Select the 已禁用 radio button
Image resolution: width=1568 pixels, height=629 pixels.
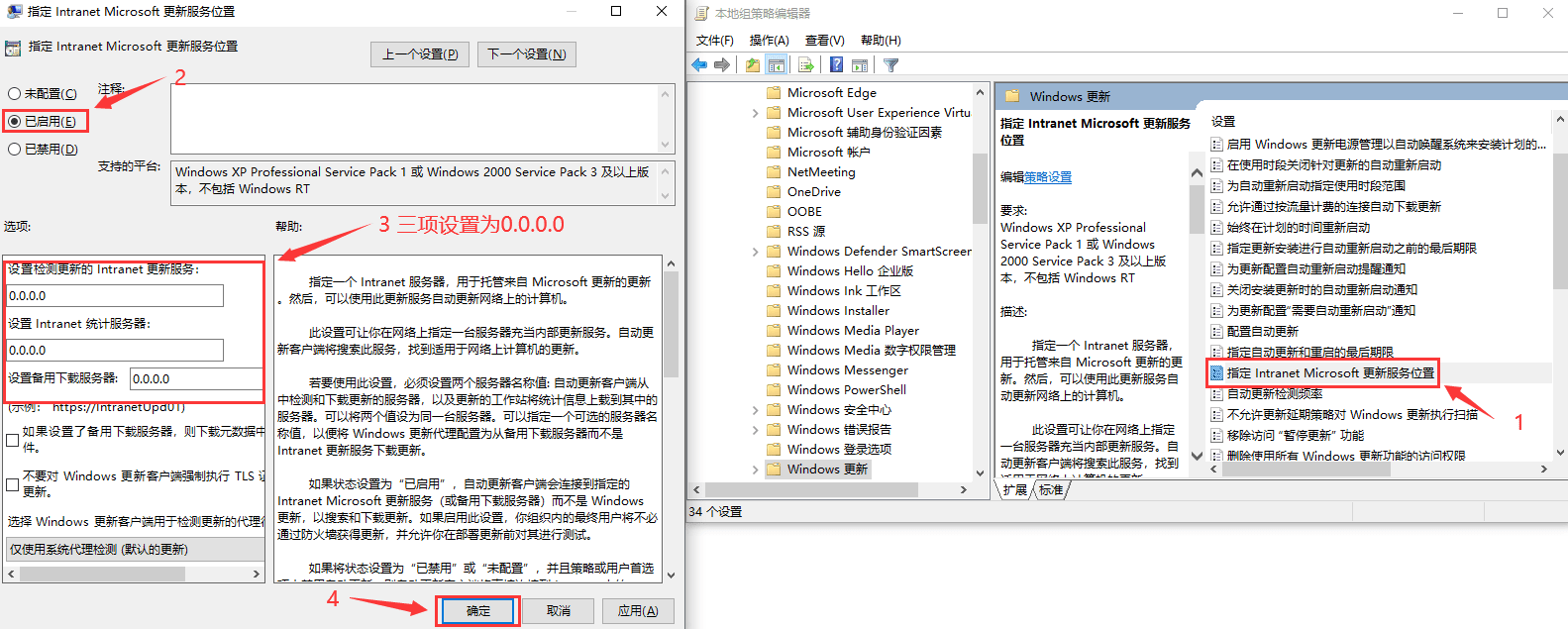[x=15, y=150]
